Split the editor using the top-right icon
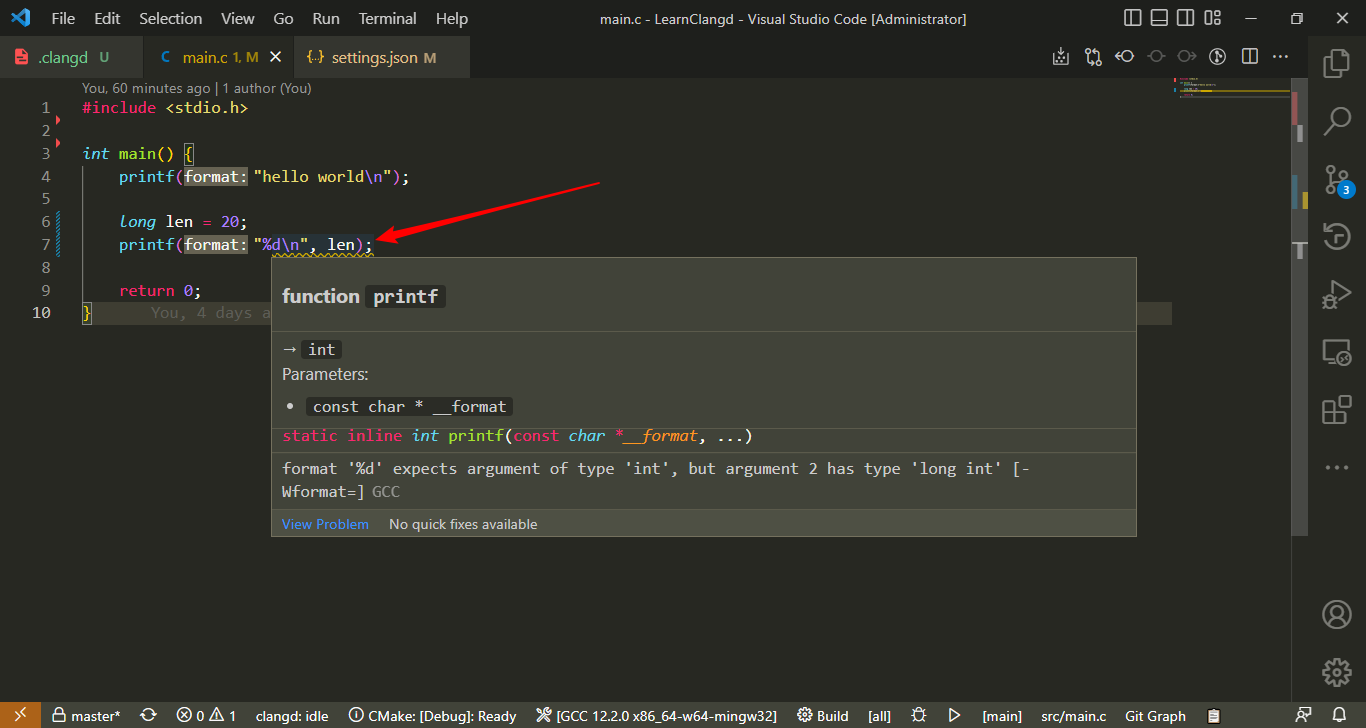The image size is (1366, 728). pos(1249,57)
